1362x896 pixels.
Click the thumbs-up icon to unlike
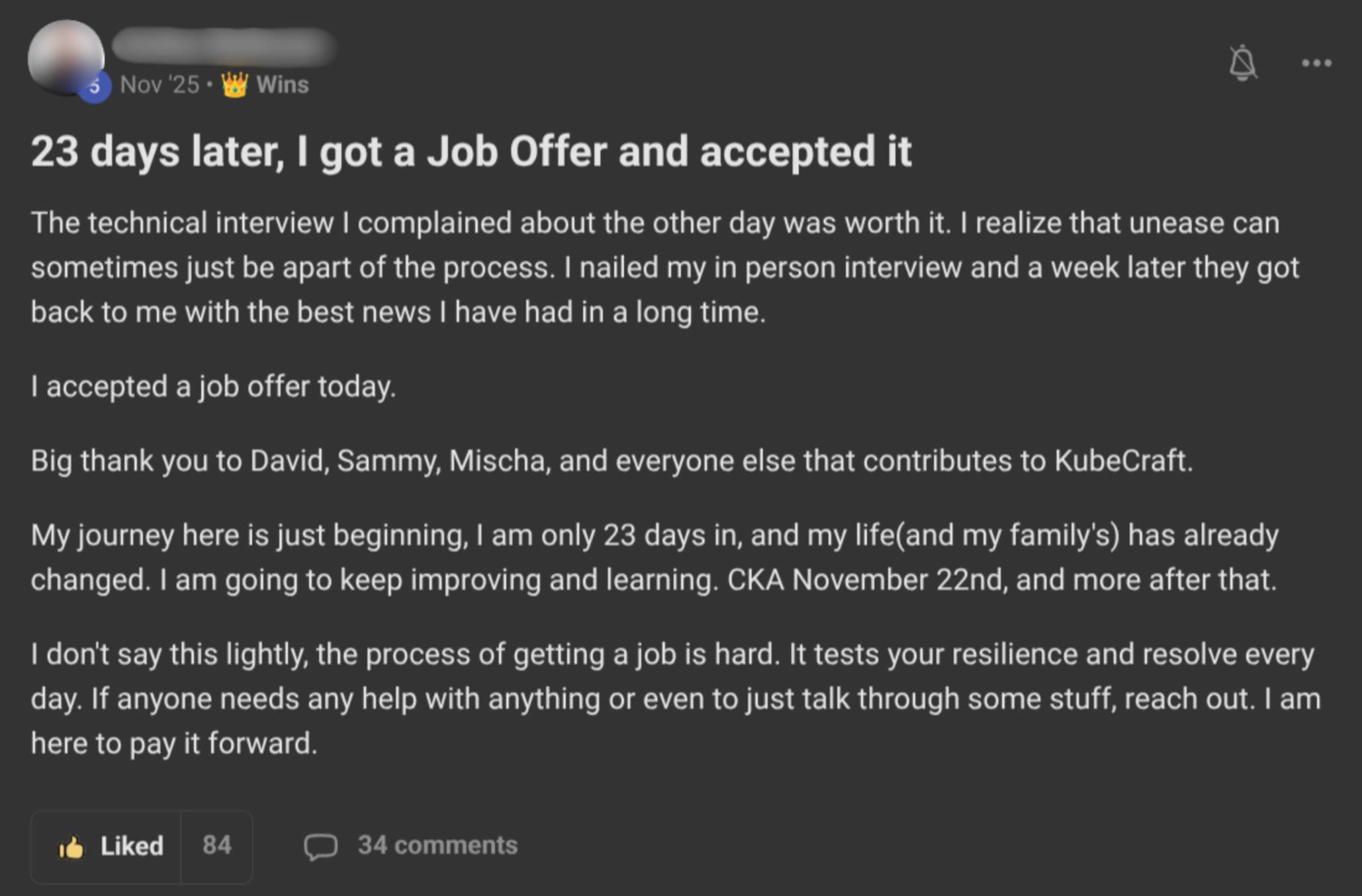[x=71, y=847]
